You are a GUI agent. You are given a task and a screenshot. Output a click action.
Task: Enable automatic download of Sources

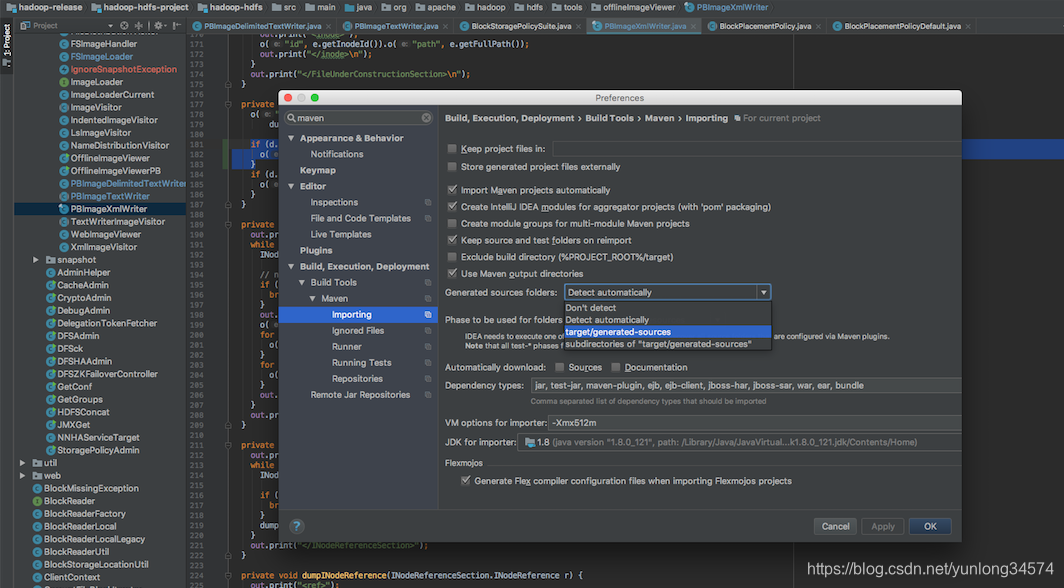559,367
